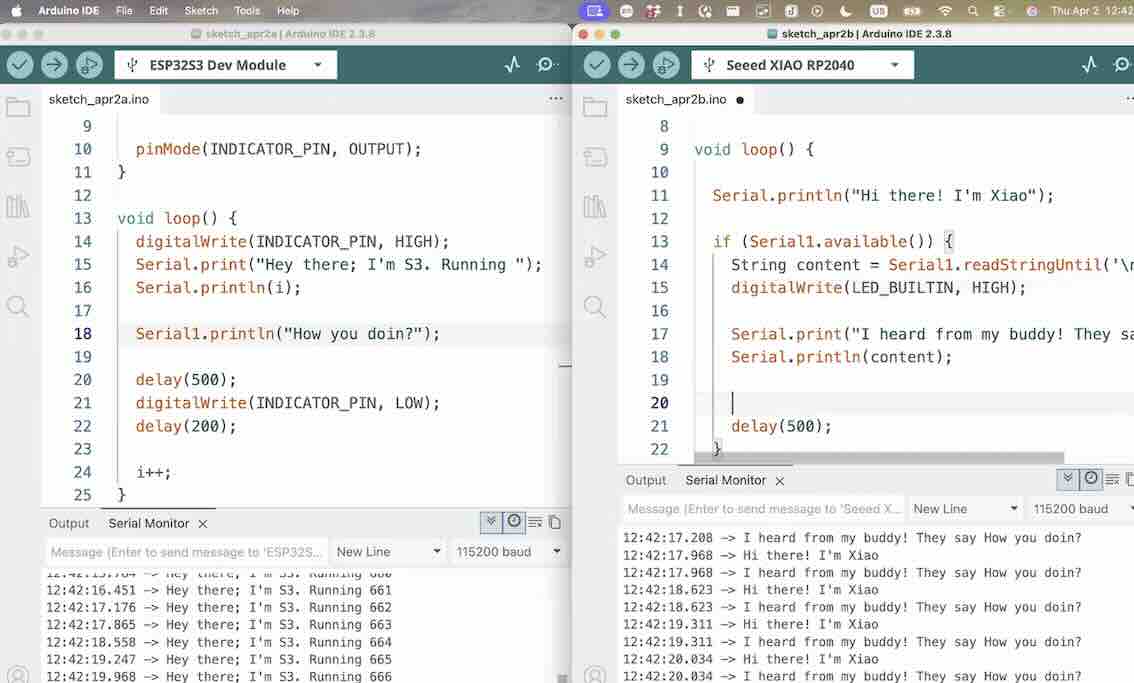Open Serial Plotter in left ESP32S3 window
Image resolution: width=1134 pixels, height=683 pixels.
point(512,65)
